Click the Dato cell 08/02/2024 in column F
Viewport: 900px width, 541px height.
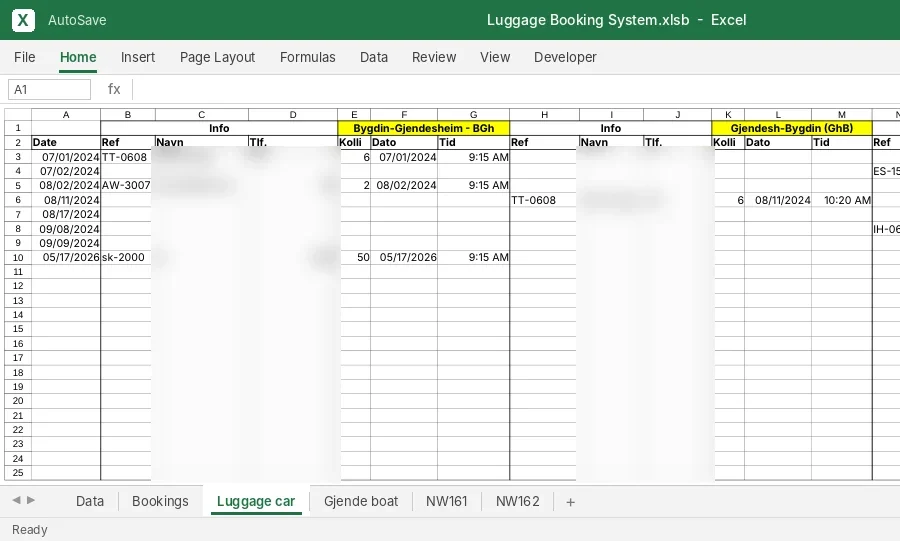point(404,185)
